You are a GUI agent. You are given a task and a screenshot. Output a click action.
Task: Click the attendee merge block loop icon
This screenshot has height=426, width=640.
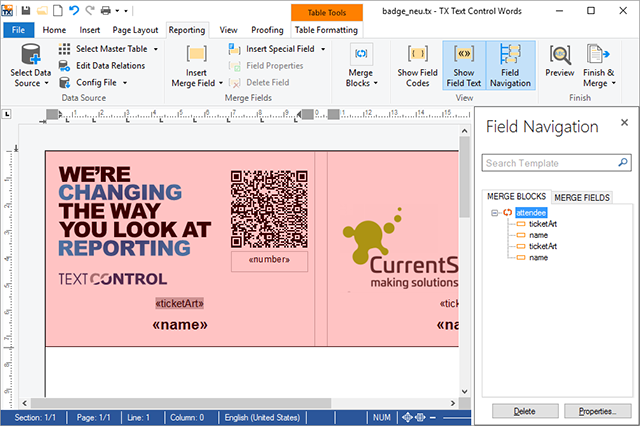click(x=507, y=213)
